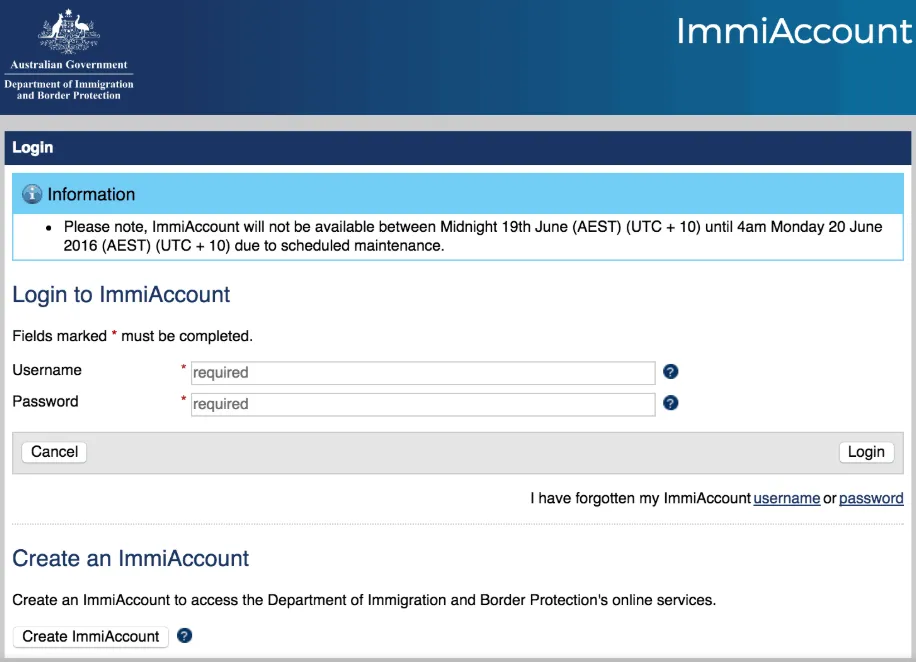
Task: Click the Create ImmiAccount button
Action: pyautogui.click(x=91, y=636)
